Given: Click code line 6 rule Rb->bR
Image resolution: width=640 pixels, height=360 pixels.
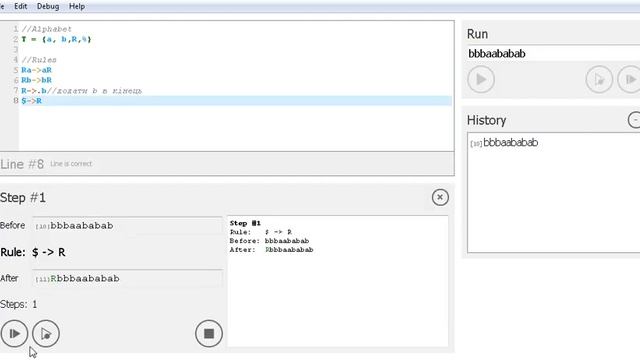Looking at the screenshot, I should [x=36, y=80].
